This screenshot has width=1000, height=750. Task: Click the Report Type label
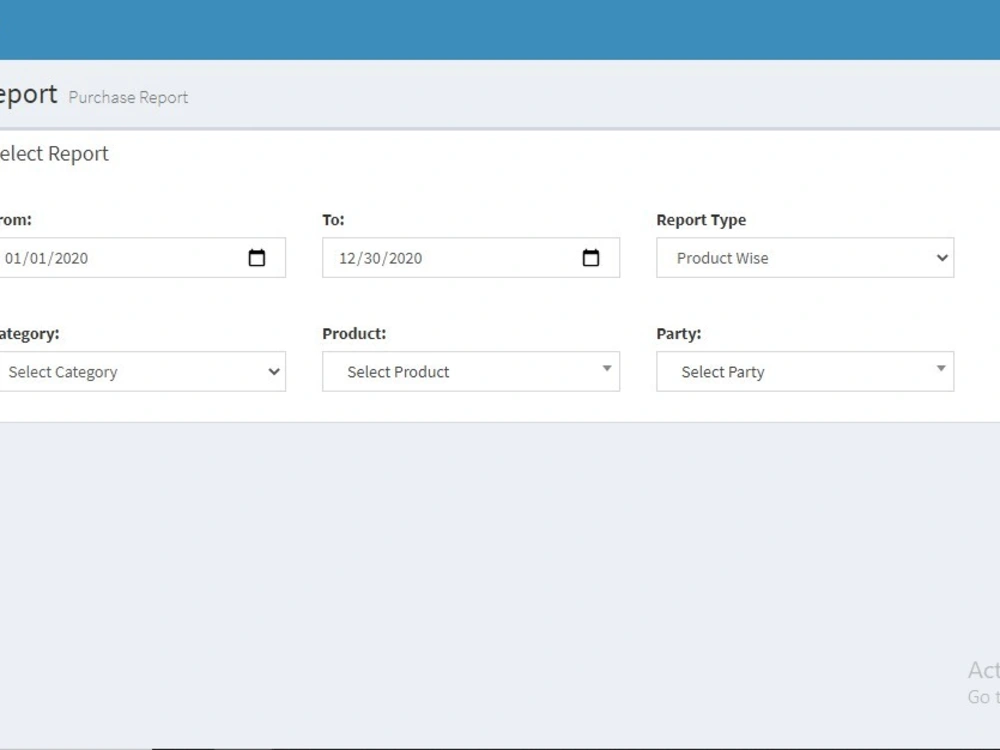tap(701, 220)
